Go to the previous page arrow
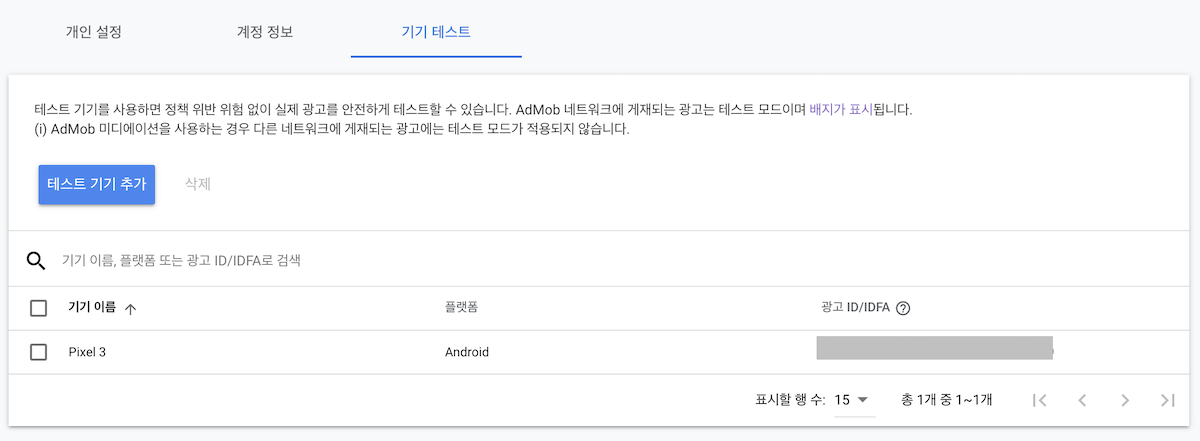 point(1082,400)
